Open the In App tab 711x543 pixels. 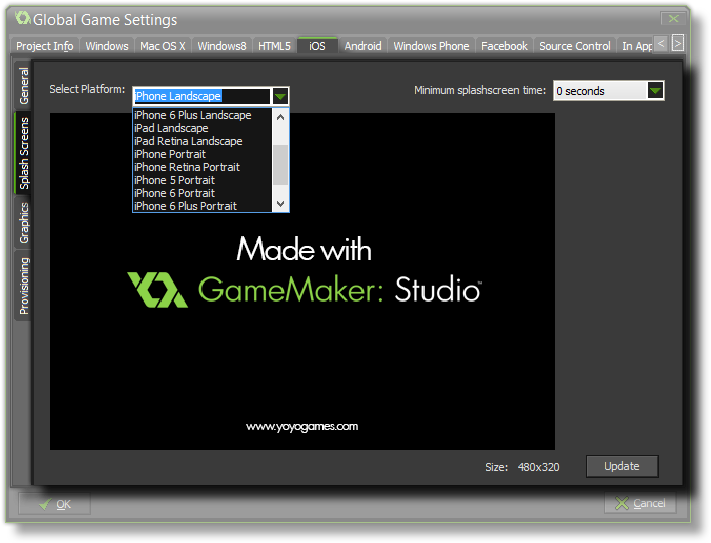click(x=636, y=46)
